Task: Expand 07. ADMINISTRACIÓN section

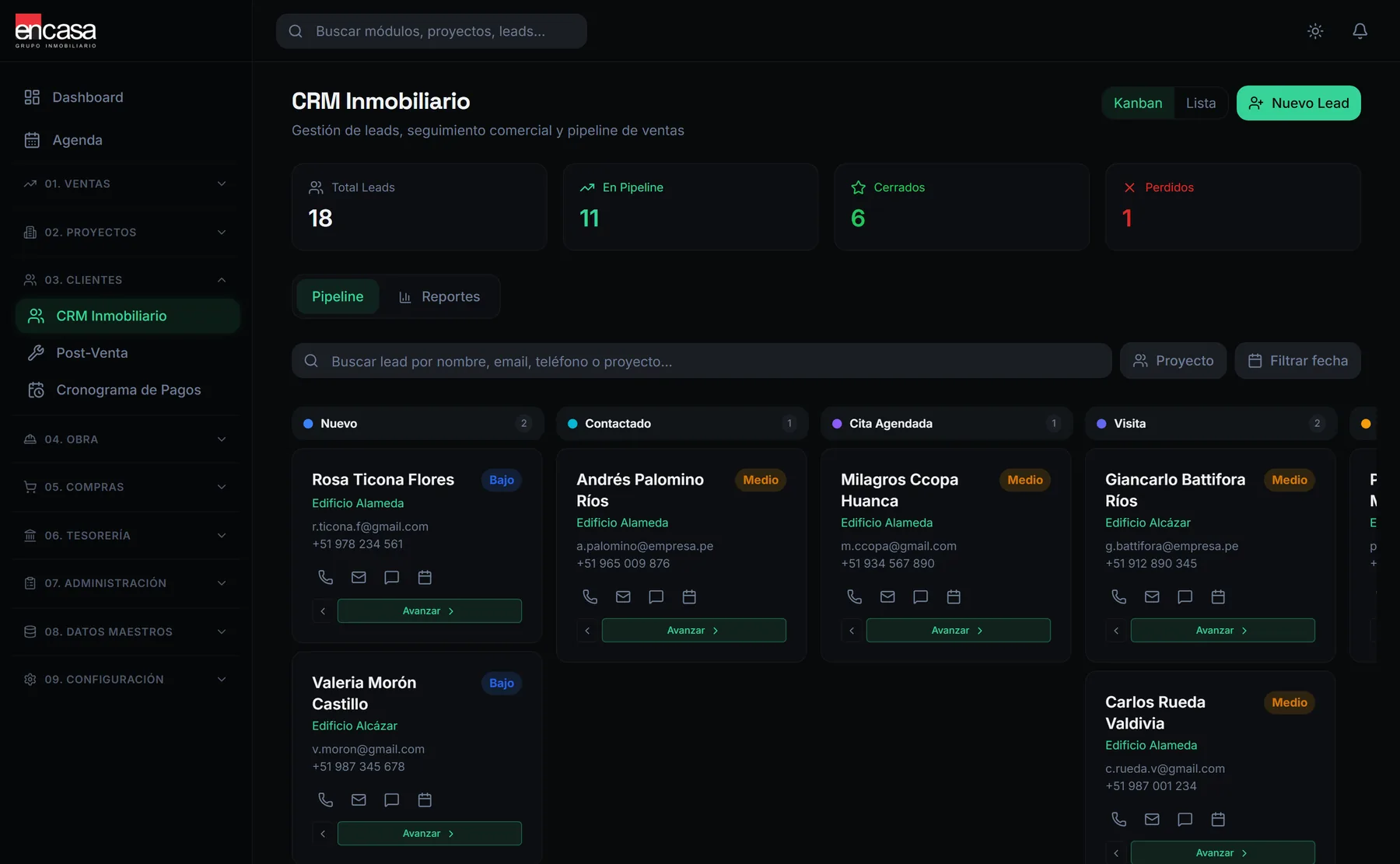Action: click(126, 583)
